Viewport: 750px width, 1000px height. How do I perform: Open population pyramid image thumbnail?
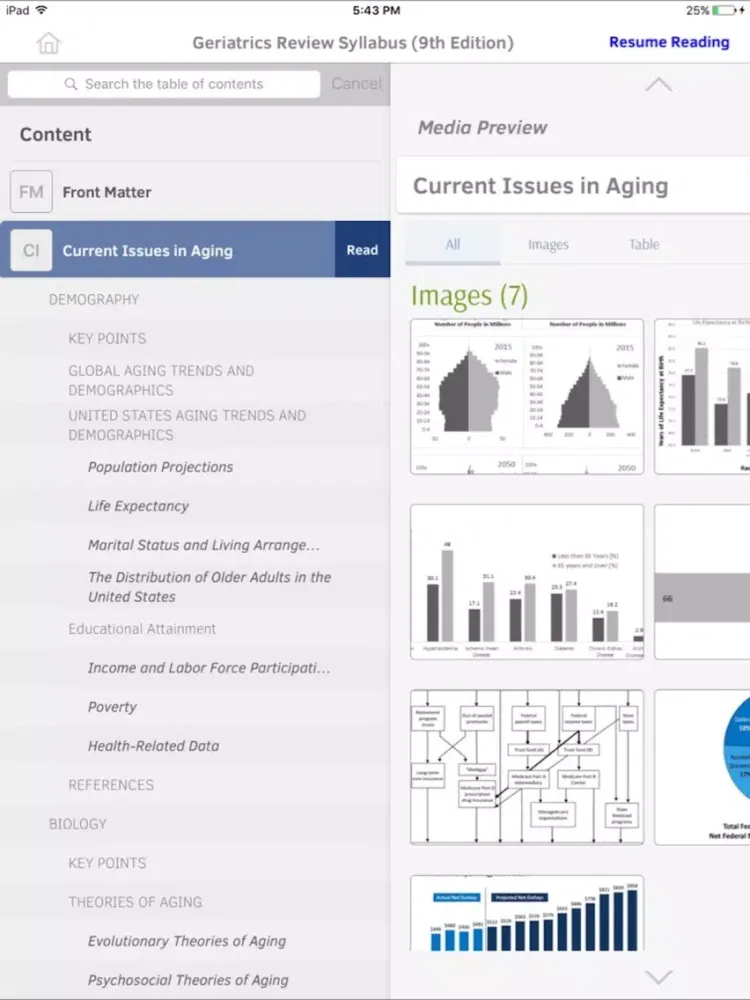tap(527, 396)
